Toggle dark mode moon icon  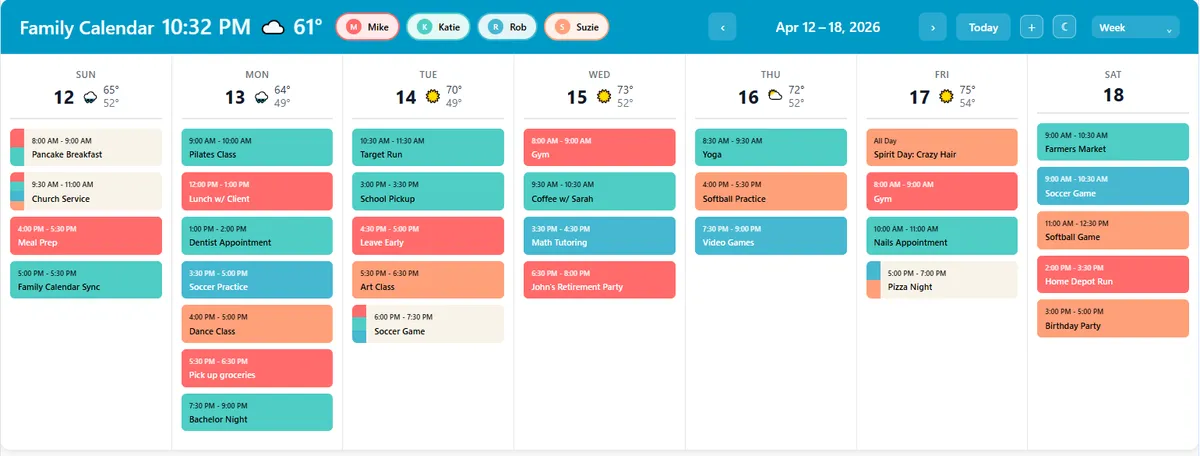click(x=1064, y=27)
